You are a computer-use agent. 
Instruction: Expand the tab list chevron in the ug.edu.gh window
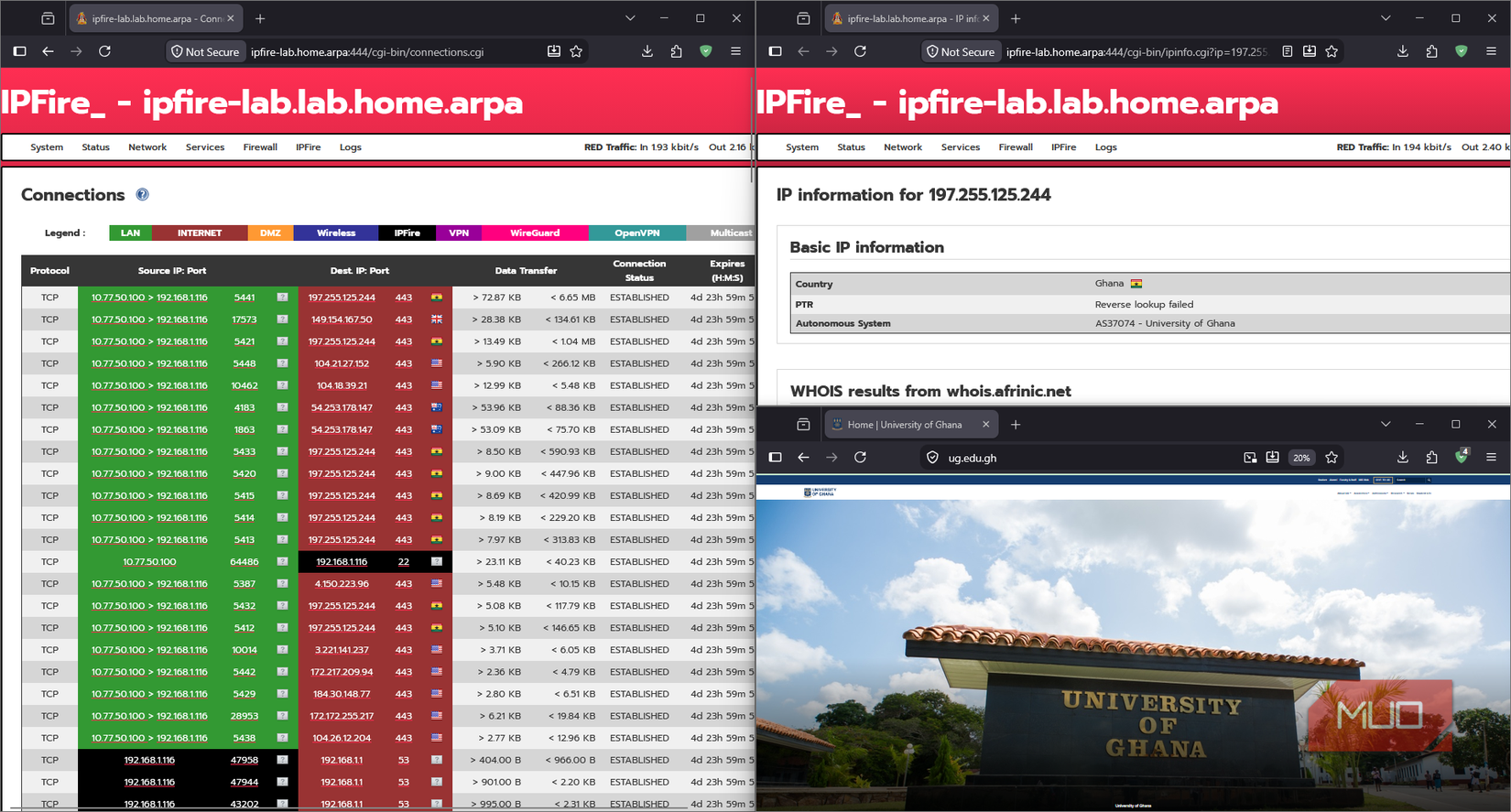(1386, 424)
